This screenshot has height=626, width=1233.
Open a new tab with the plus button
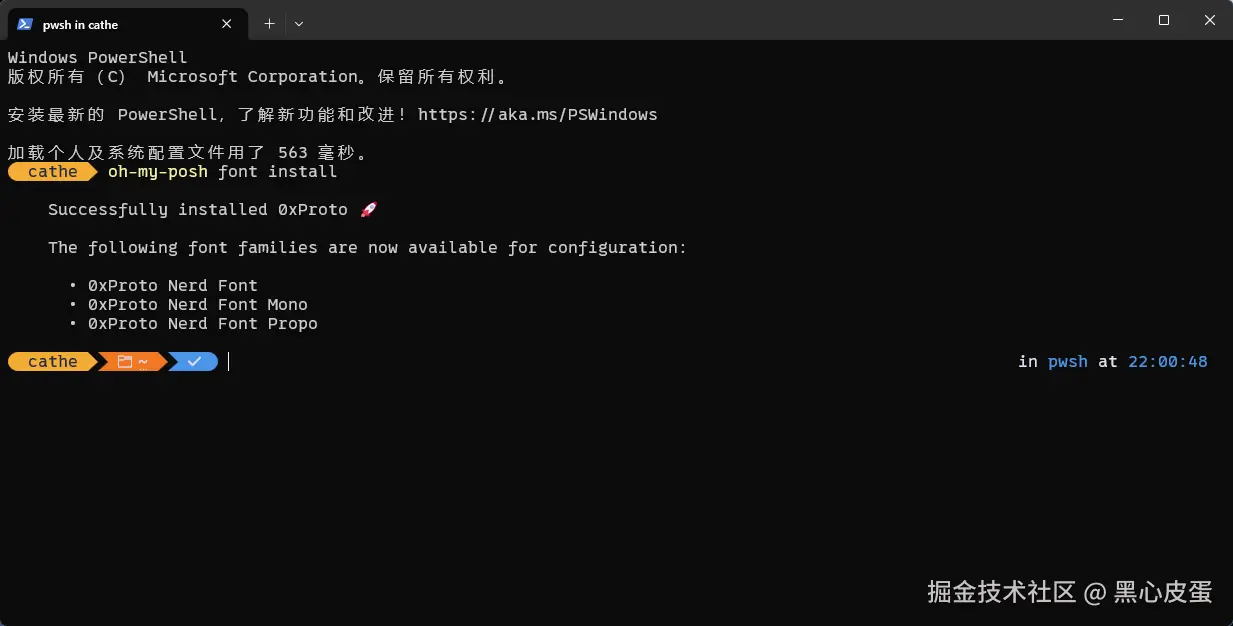point(269,23)
